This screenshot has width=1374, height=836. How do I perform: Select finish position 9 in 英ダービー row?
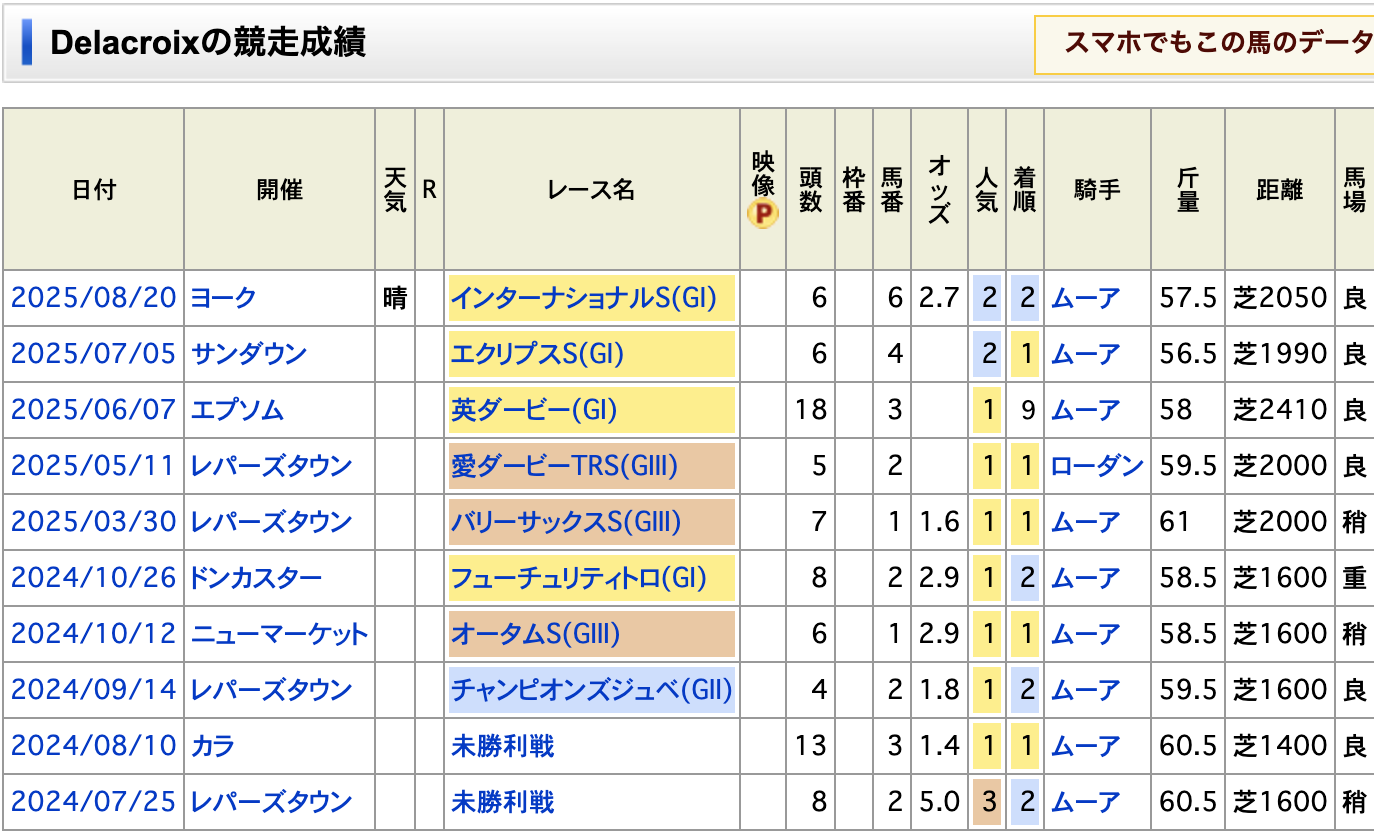point(1025,410)
